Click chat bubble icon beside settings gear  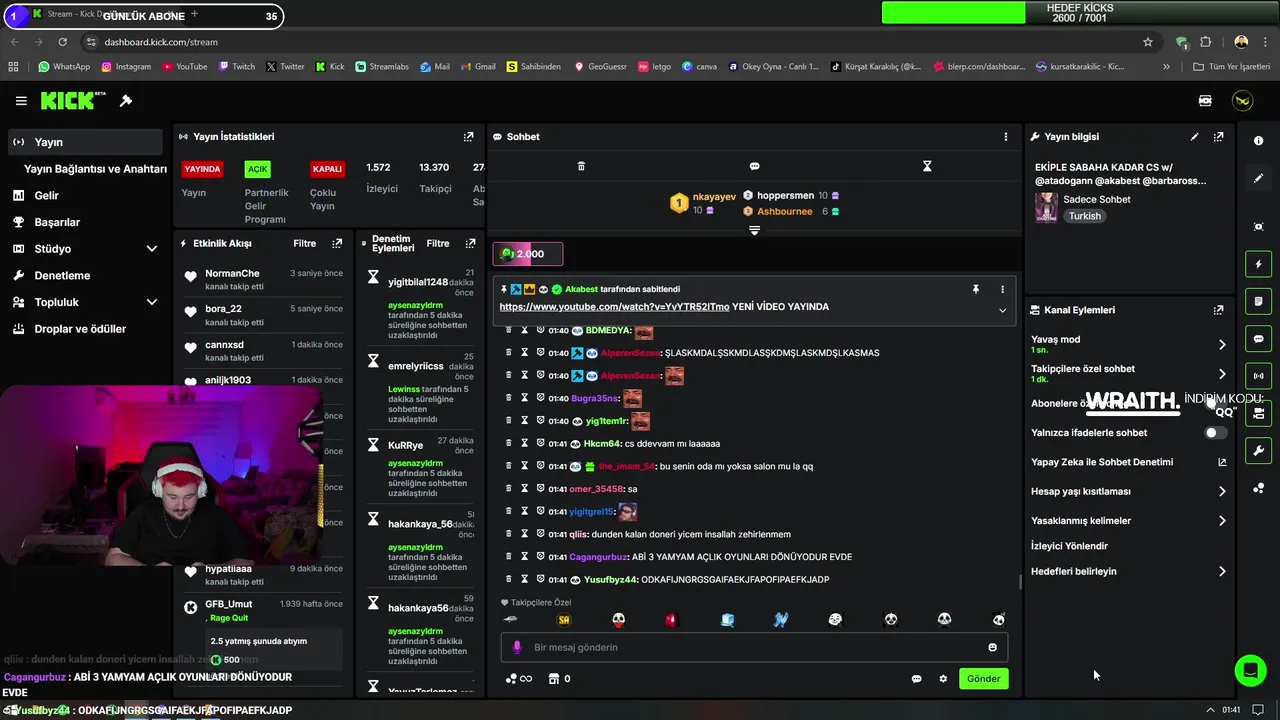click(916, 679)
